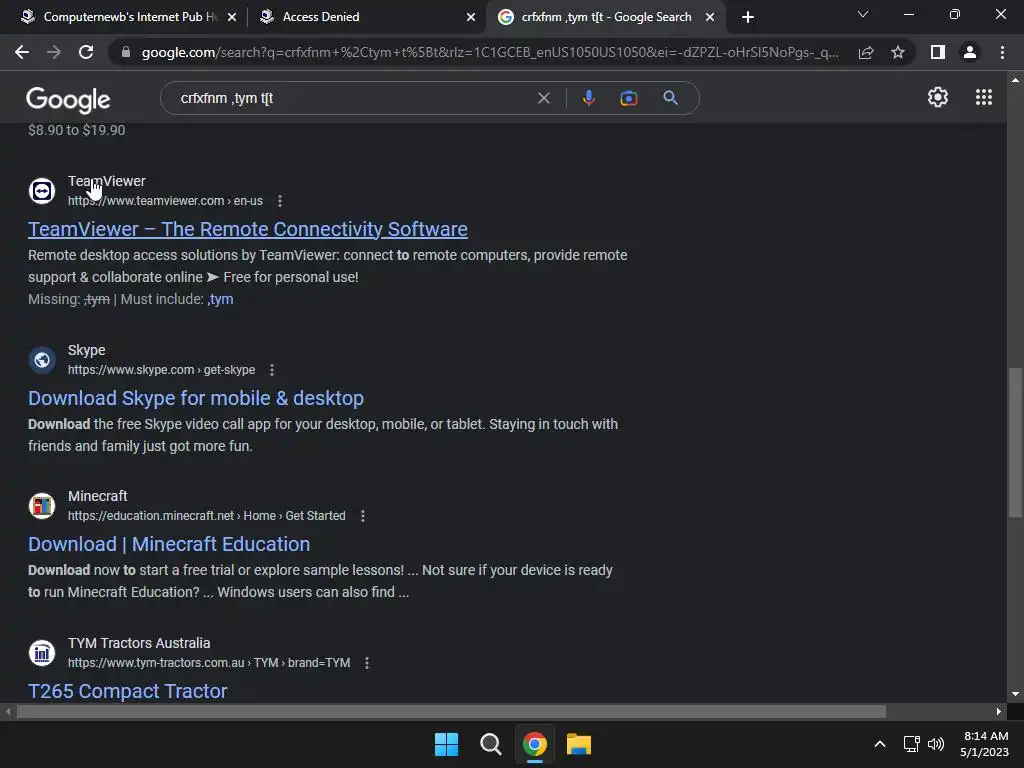Open more options for Minecraft result

362,516
